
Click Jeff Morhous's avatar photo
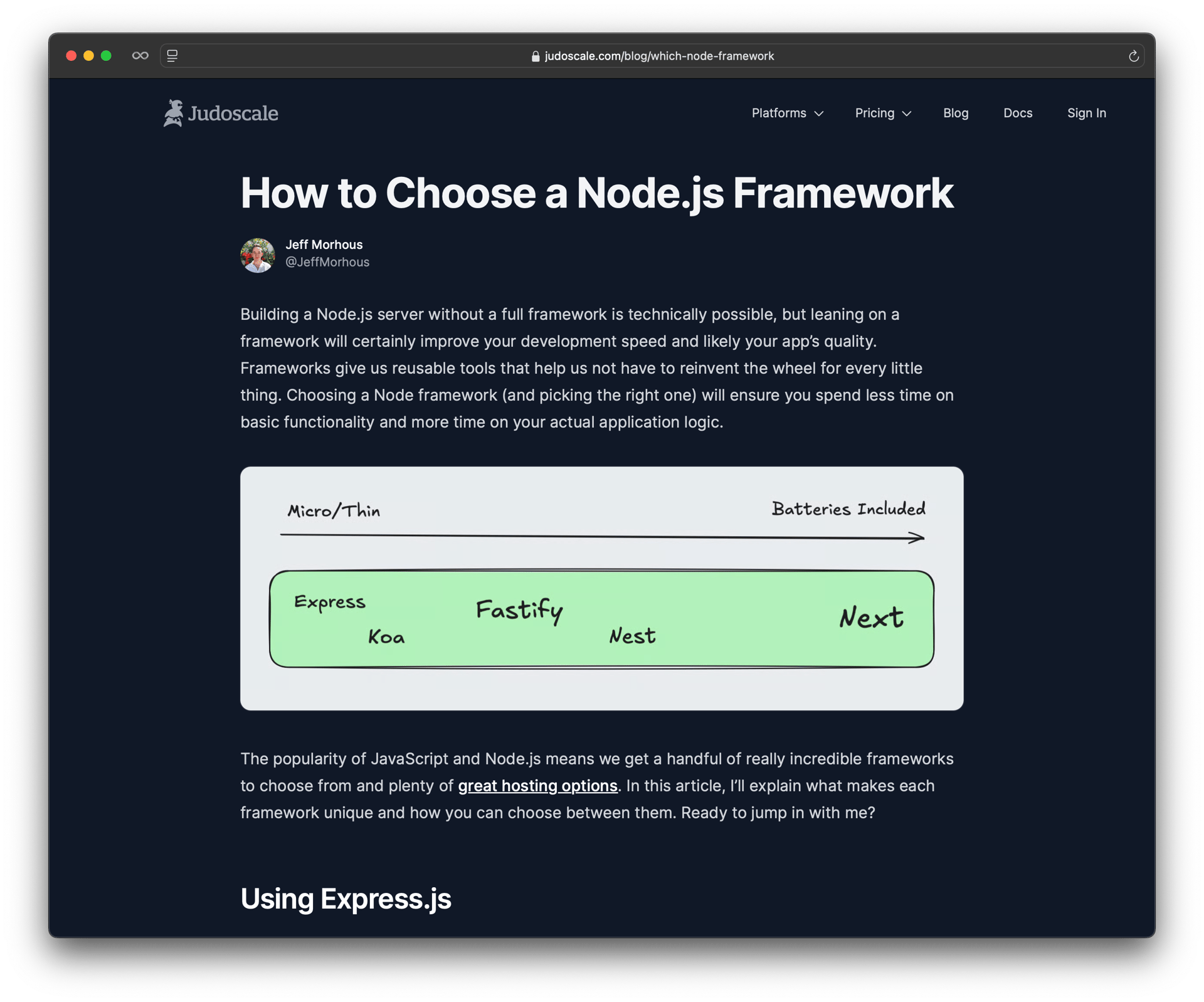point(258,255)
